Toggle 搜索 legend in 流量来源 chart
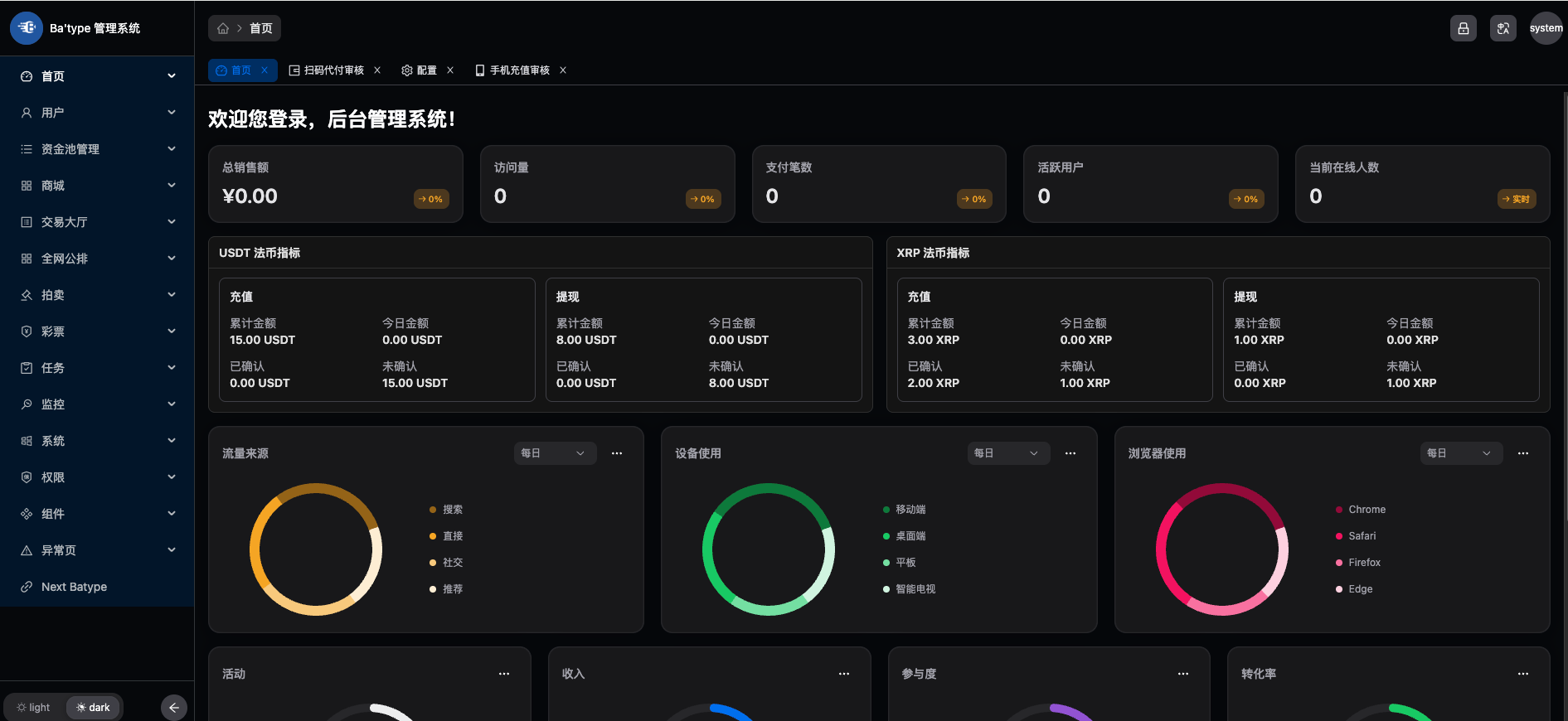This screenshot has width=1568, height=721. (446, 510)
